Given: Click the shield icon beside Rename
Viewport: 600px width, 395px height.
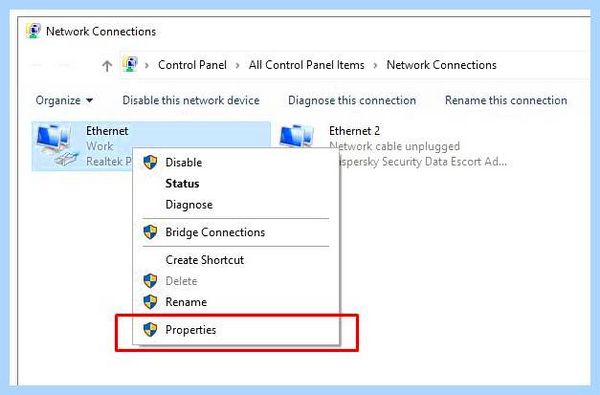Looking at the screenshot, I should pyautogui.click(x=150, y=302).
